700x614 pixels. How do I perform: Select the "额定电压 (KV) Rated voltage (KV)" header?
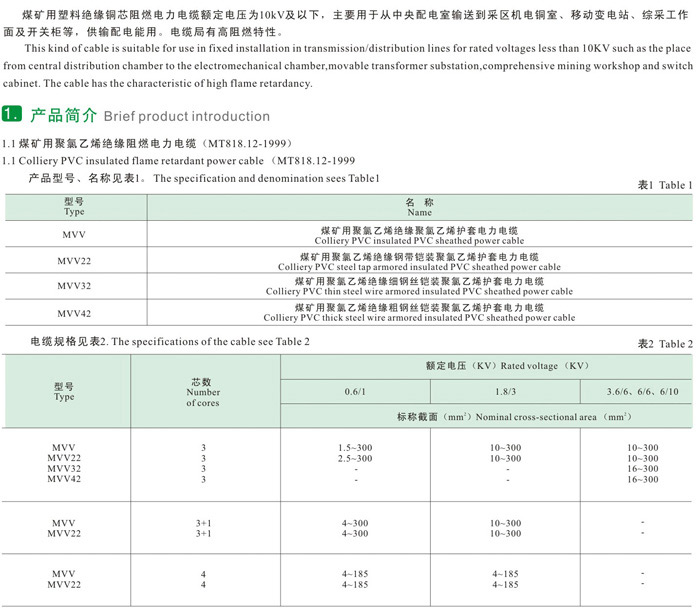pyautogui.click(x=507, y=366)
